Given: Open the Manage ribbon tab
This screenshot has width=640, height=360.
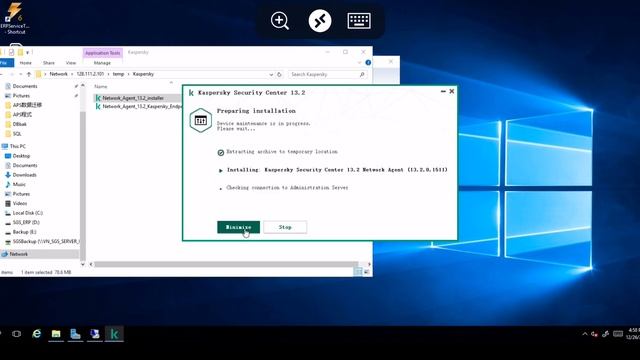Looking at the screenshot, I should [x=102, y=63].
